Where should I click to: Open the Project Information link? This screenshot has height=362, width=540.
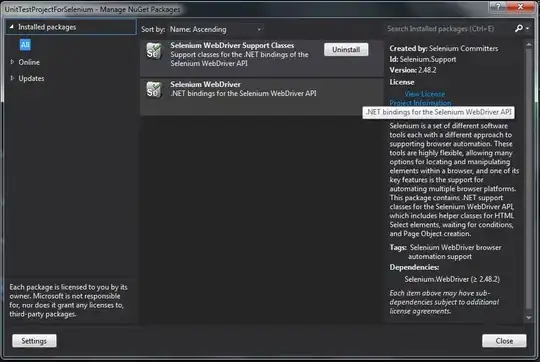point(420,103)
